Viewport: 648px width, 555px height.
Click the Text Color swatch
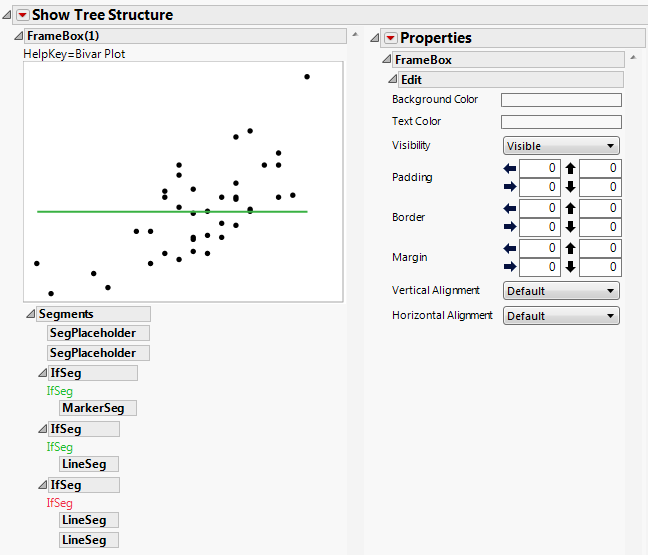click(x=561, y=122)
